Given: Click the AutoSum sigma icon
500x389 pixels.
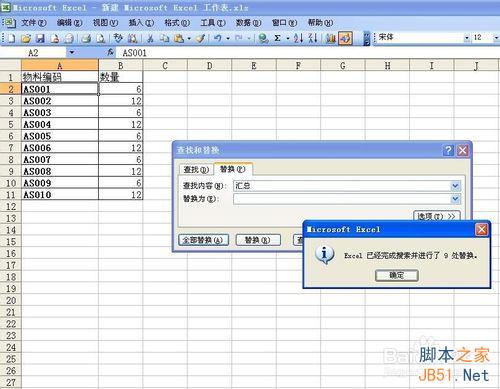Looking at the screenshot, I should pos(277,38).
